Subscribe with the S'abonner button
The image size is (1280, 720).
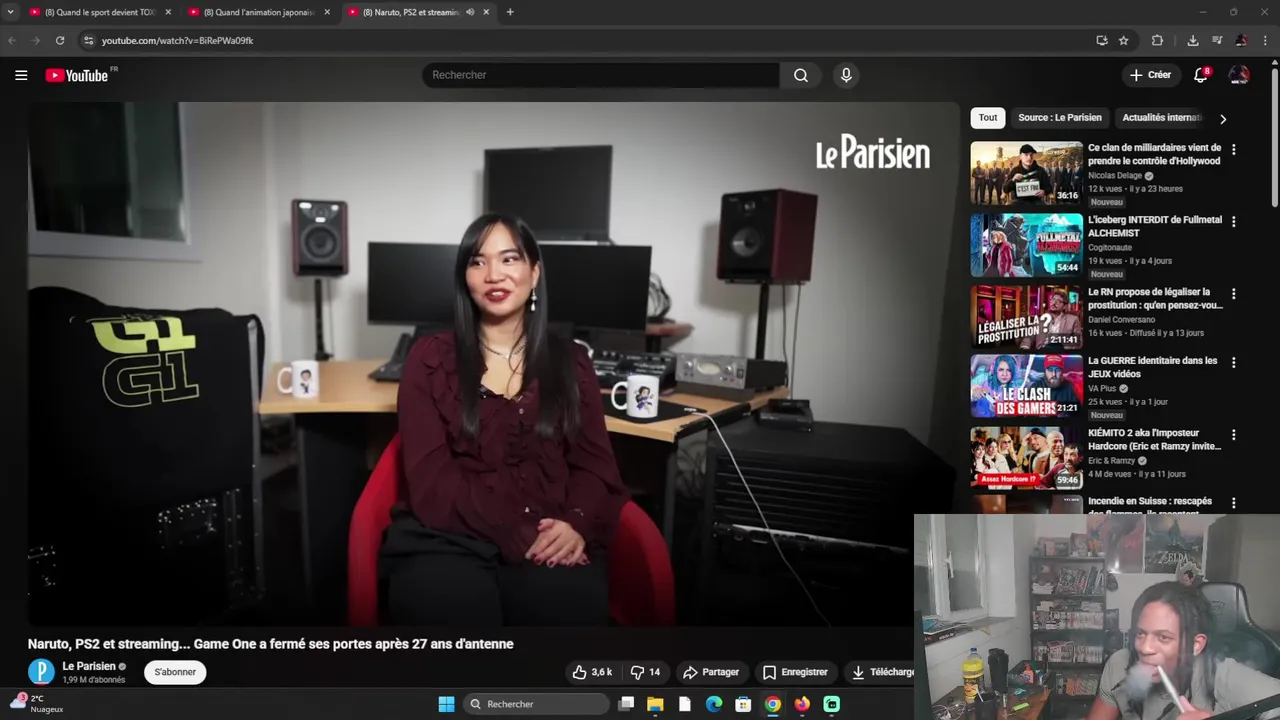tap(175, 672)
